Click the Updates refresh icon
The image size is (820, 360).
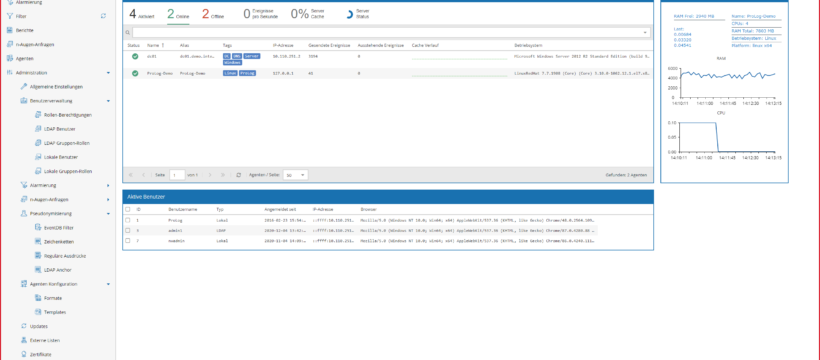point(24,326)
